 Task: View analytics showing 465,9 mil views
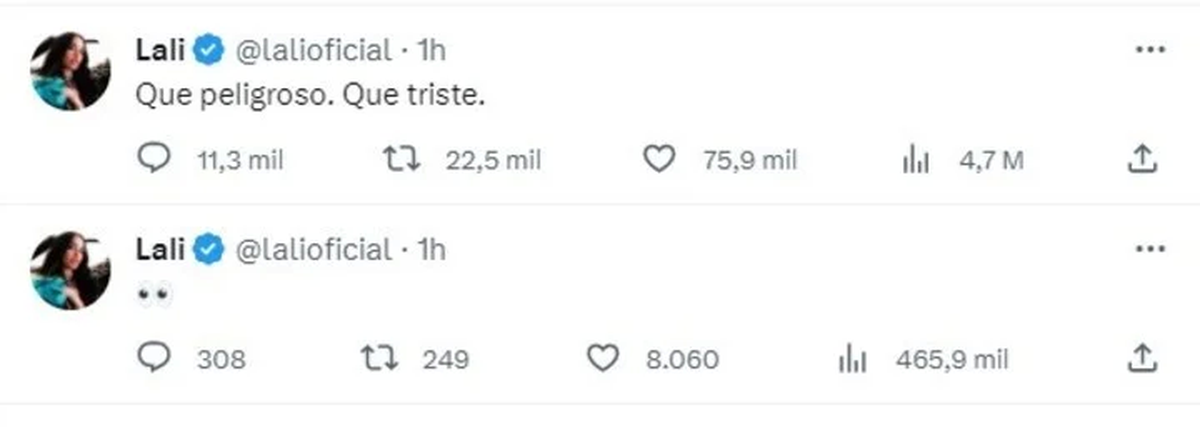(x=850, y=358)
